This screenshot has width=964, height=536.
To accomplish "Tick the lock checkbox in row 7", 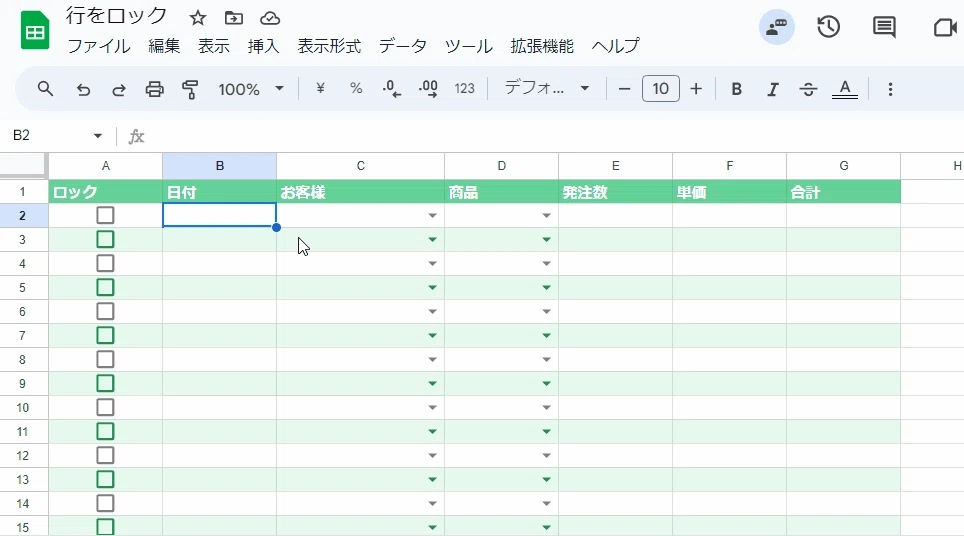I will (105, 335).
